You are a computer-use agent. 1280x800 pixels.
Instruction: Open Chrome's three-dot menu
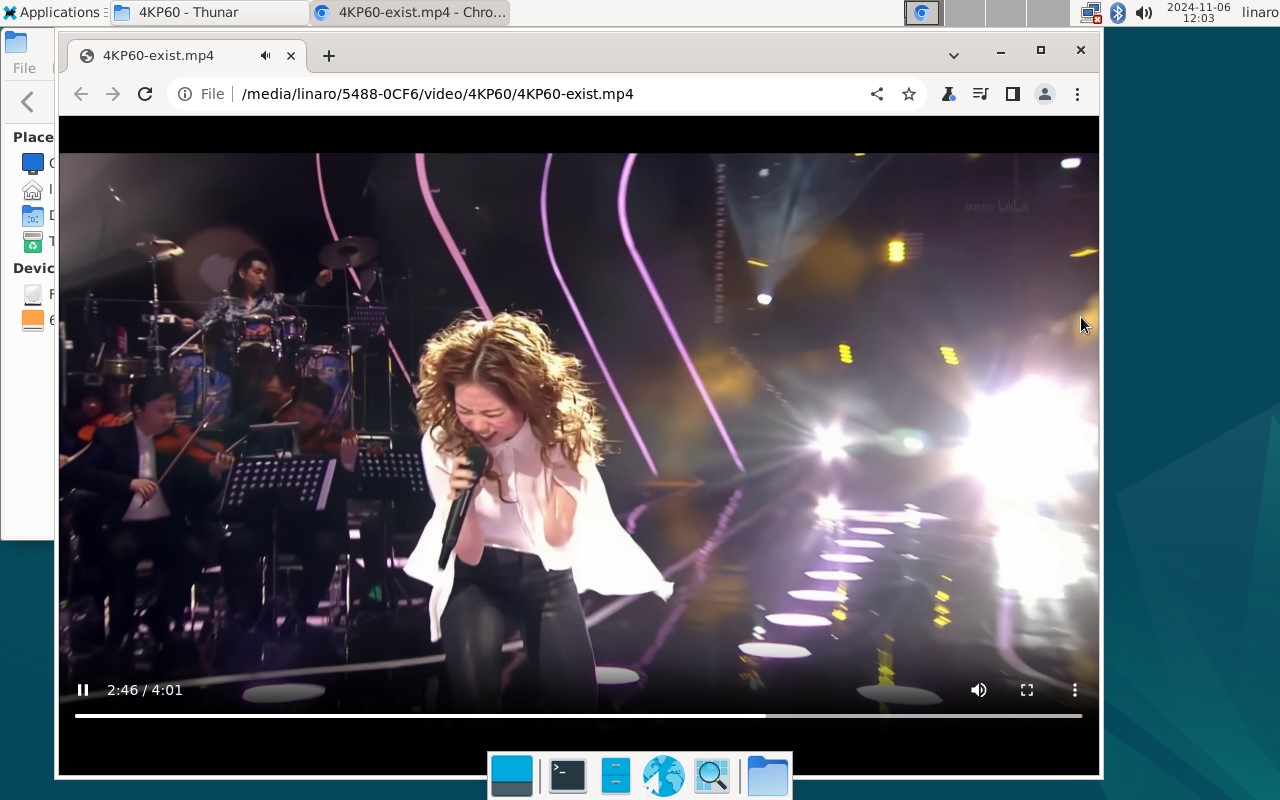coord(1077,93)
